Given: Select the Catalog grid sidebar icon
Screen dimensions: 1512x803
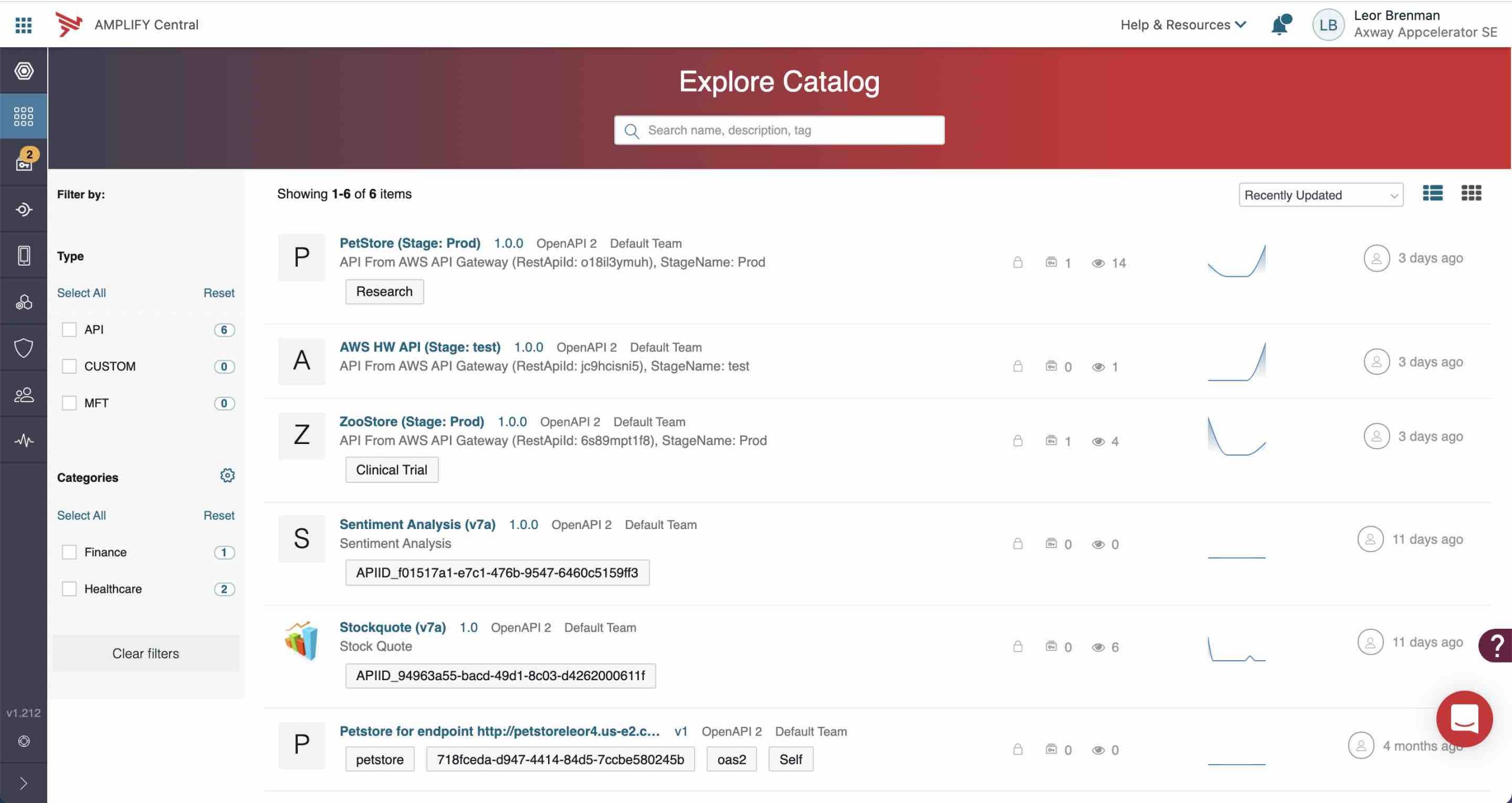Looking at the screenshot, I should (24, 116).
